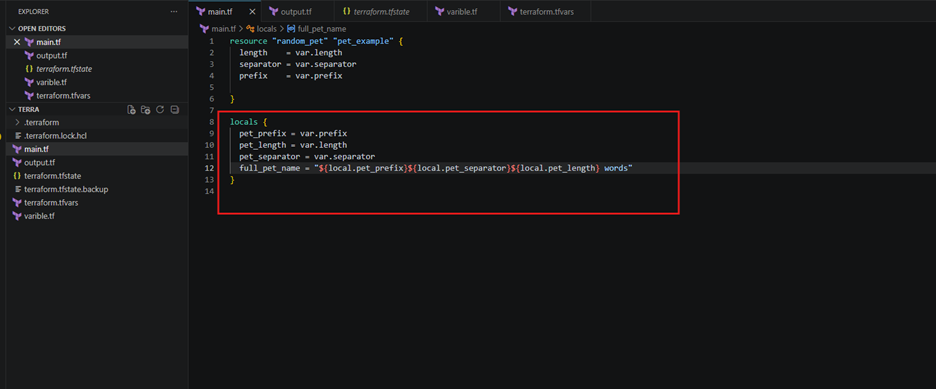
Task: Click the locals keyword on line 8
Action: click(x=244, y=122)
